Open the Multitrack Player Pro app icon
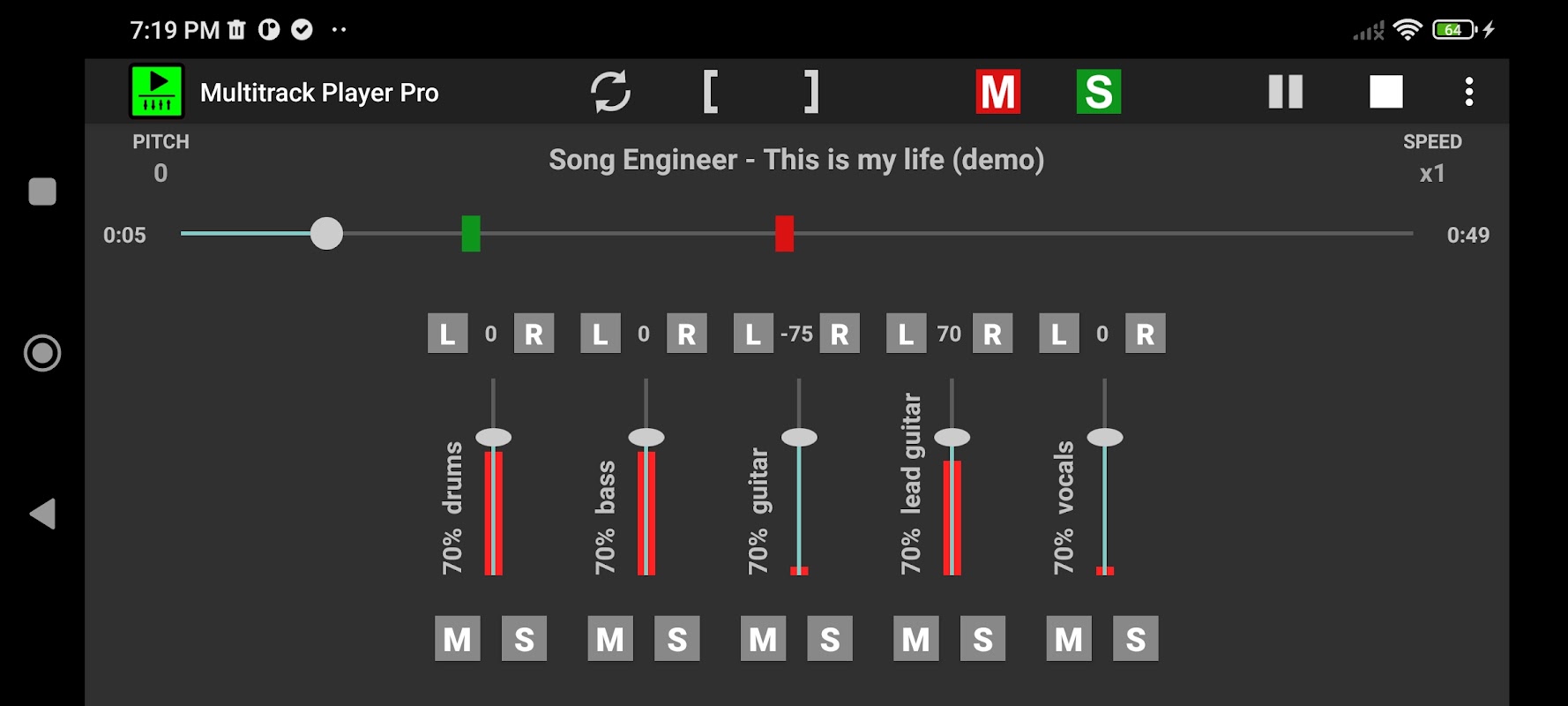 tap(157, 92)
